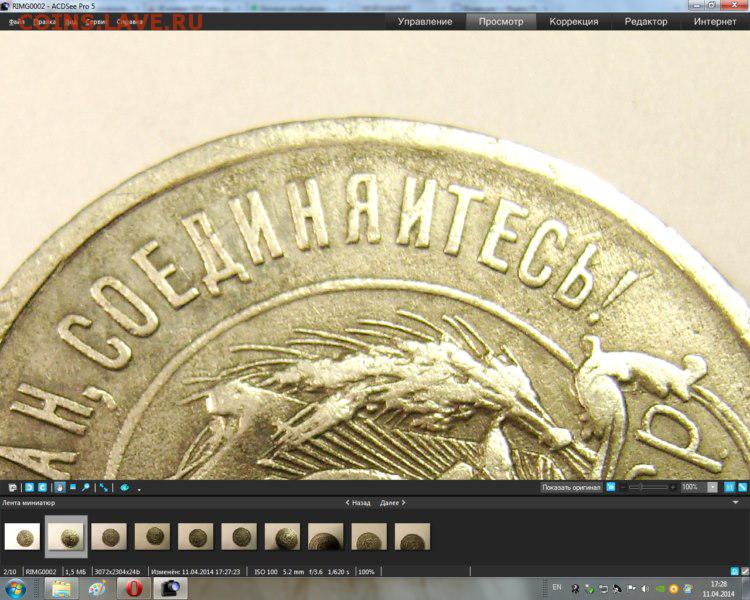
Task: Switch to the Просмотр mode tab
Action: pyautogui.click(x=501, y=22)
